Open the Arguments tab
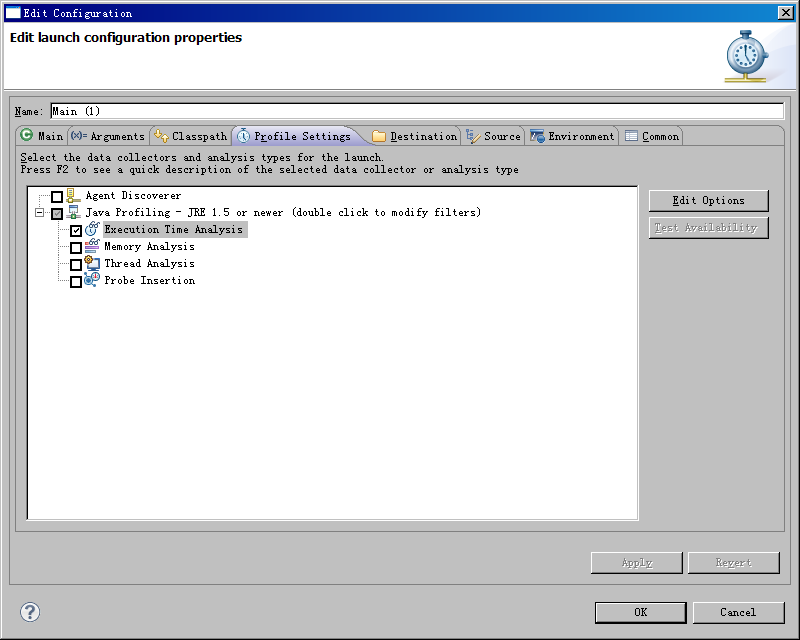The image size is (800, 640). tap(108, 136)
